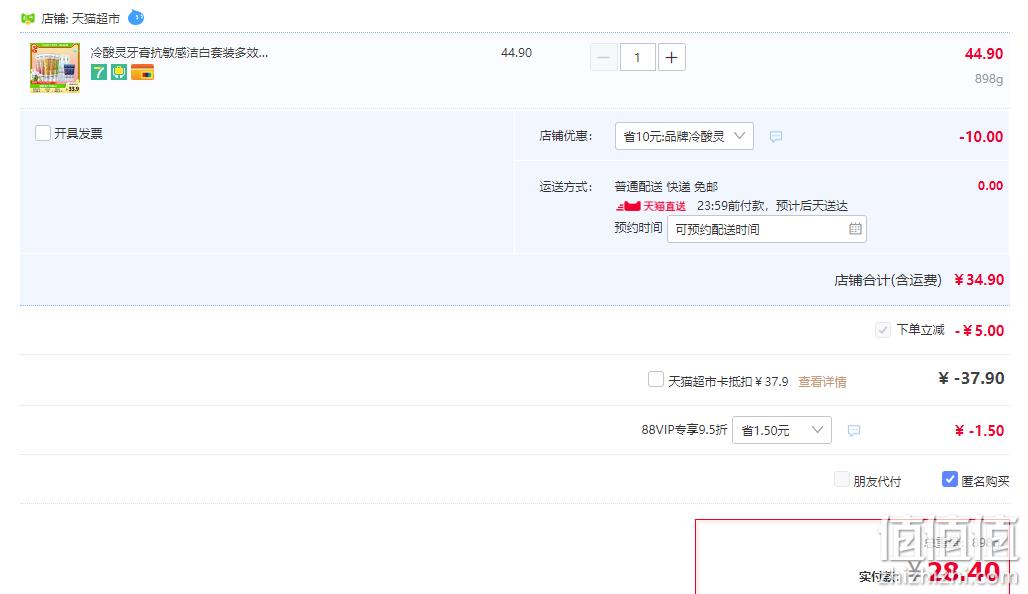The height and width of the screenshot is (594, 1028).
Task: Open the 冷酸灵牙膏抗敏感洁白套装 product title link
Action: (x=179, y=52)
